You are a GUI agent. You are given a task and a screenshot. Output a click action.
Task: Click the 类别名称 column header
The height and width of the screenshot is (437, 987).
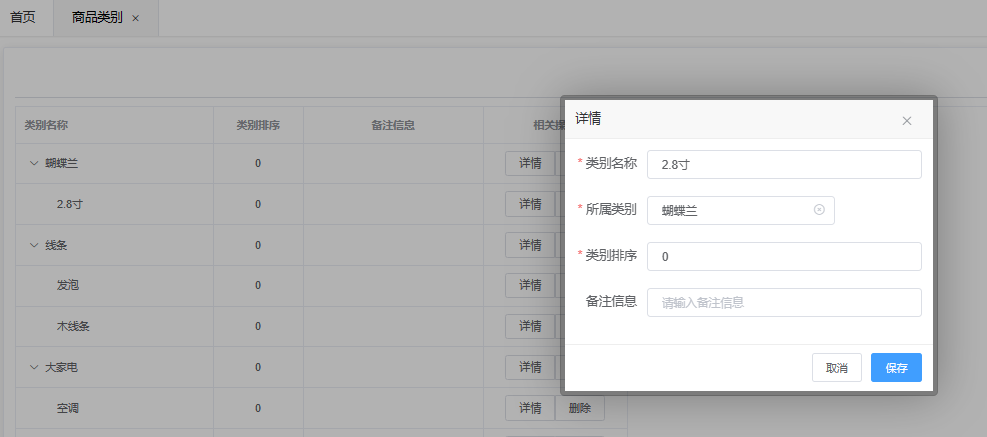click(46, 125)
